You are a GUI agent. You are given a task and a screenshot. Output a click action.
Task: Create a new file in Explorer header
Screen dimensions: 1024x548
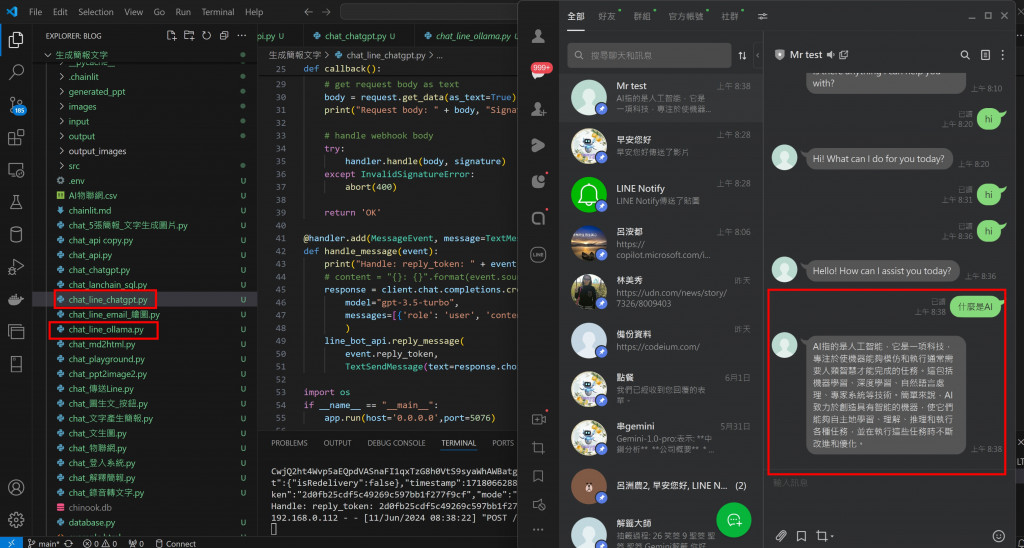point(171,36)
